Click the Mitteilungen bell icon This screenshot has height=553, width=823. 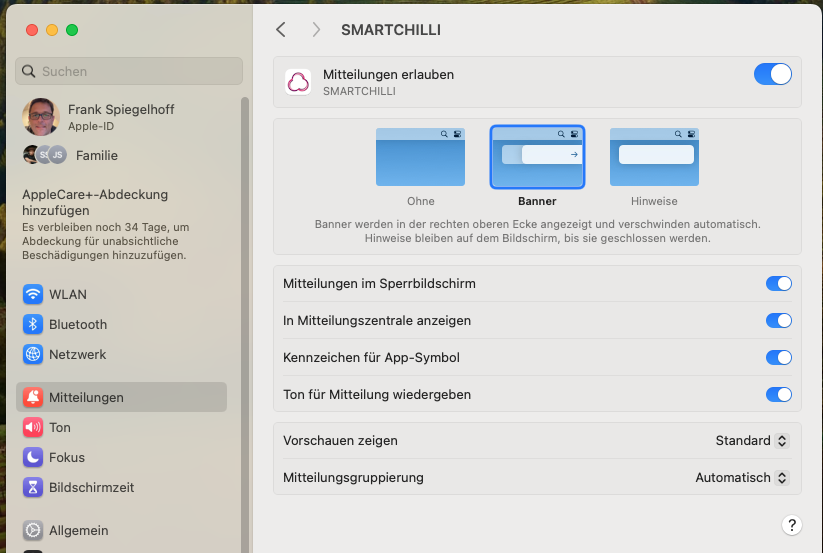[33, 397]
